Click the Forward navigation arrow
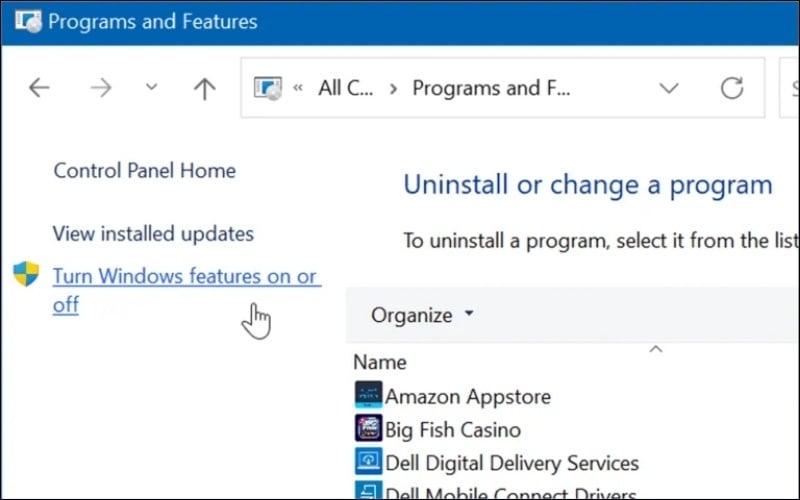 pyautogui.click(x=101, y=88)
